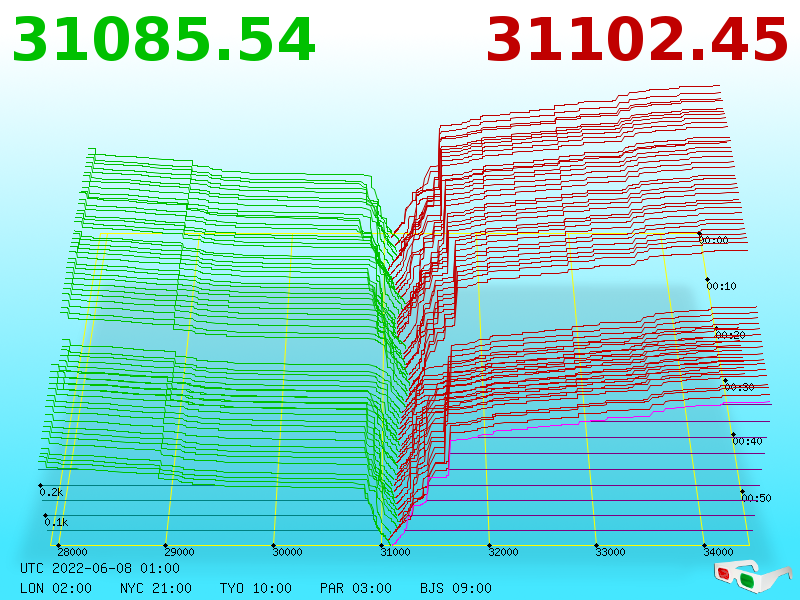The image size is (800, 600).
Task: Click the 3D glasses icon
Action: (752, 577)
